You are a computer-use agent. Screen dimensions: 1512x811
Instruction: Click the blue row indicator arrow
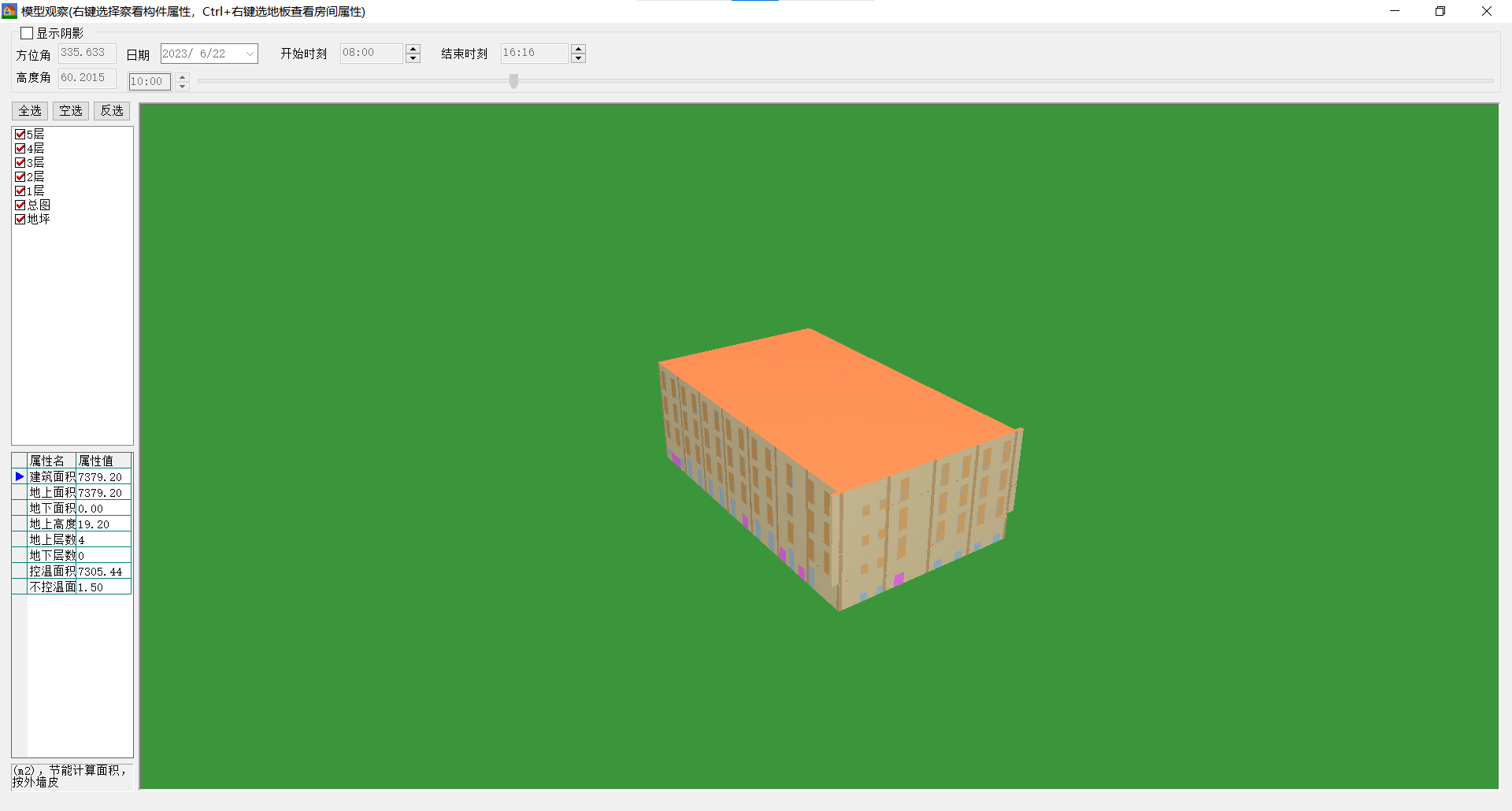(x=20, y=476)
